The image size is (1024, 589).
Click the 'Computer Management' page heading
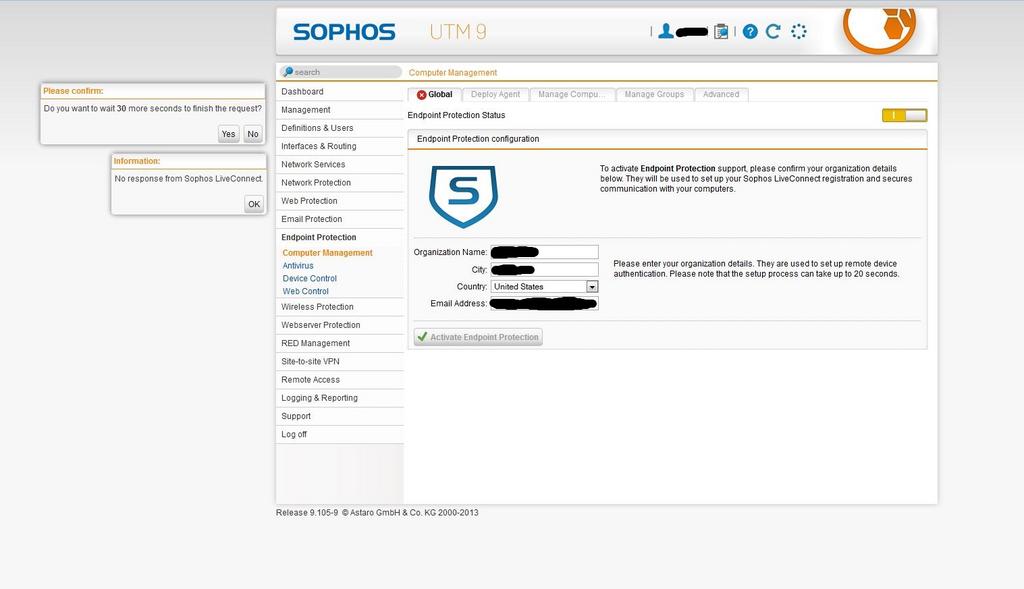point(453,73)
